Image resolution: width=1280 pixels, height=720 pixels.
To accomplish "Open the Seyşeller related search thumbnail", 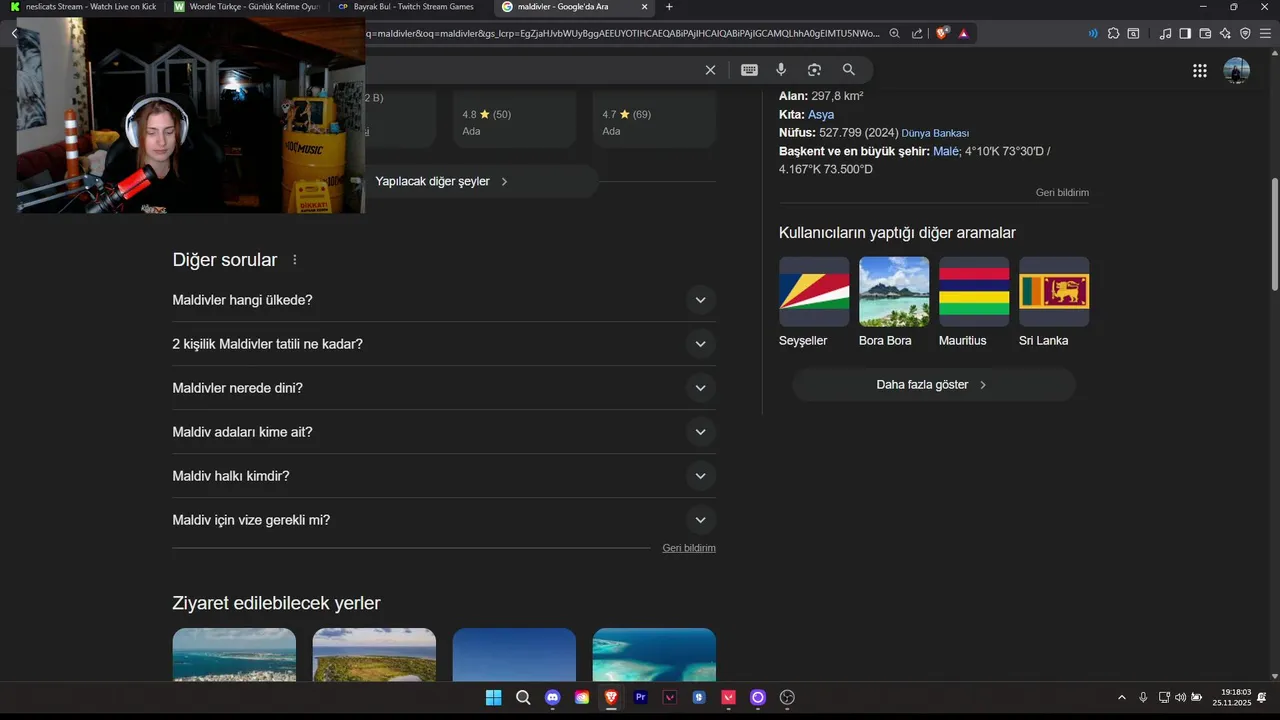I will coord(814,292).
